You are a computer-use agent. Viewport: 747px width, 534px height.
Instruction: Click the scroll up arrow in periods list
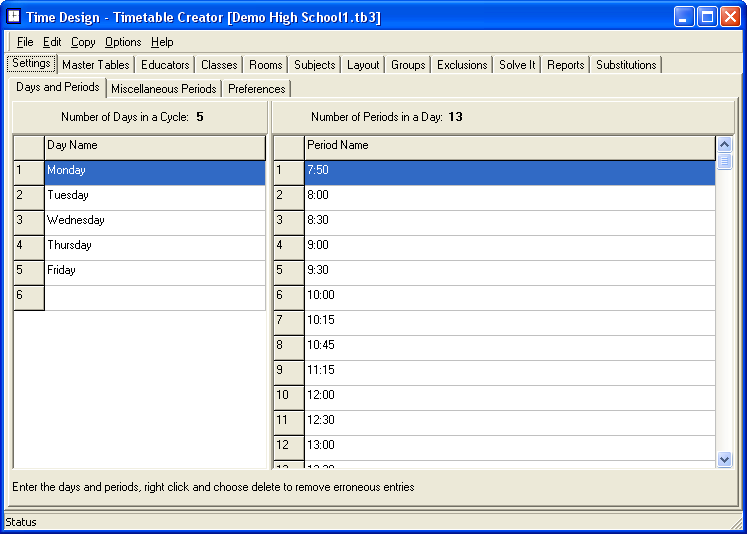tap(725, 145)
